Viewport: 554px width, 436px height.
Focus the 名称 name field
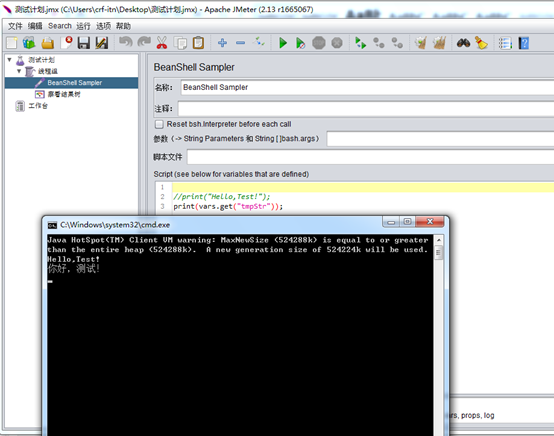pyautogui.click(x=367, y=87)
